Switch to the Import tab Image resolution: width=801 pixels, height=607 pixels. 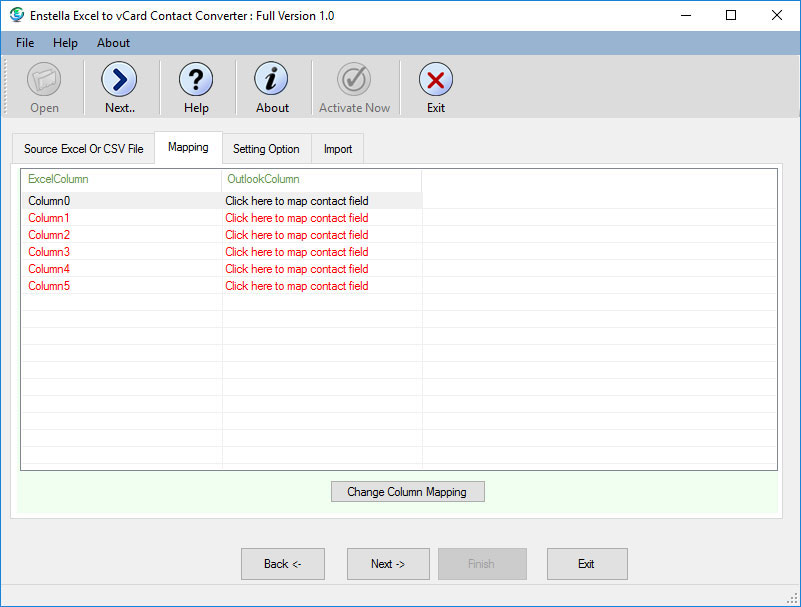(x=338, y=149)
